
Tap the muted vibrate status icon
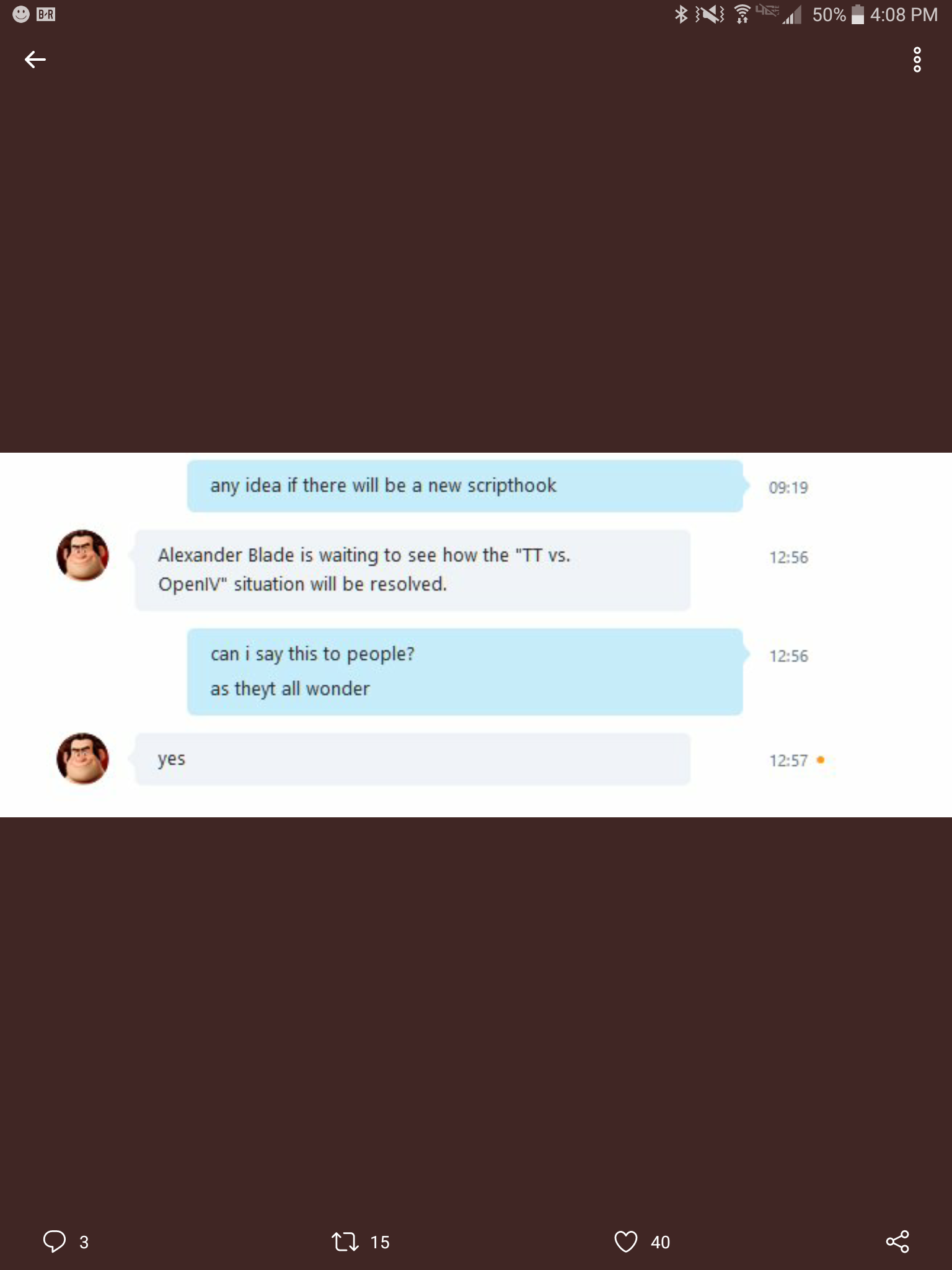click(x=710, y=14)
